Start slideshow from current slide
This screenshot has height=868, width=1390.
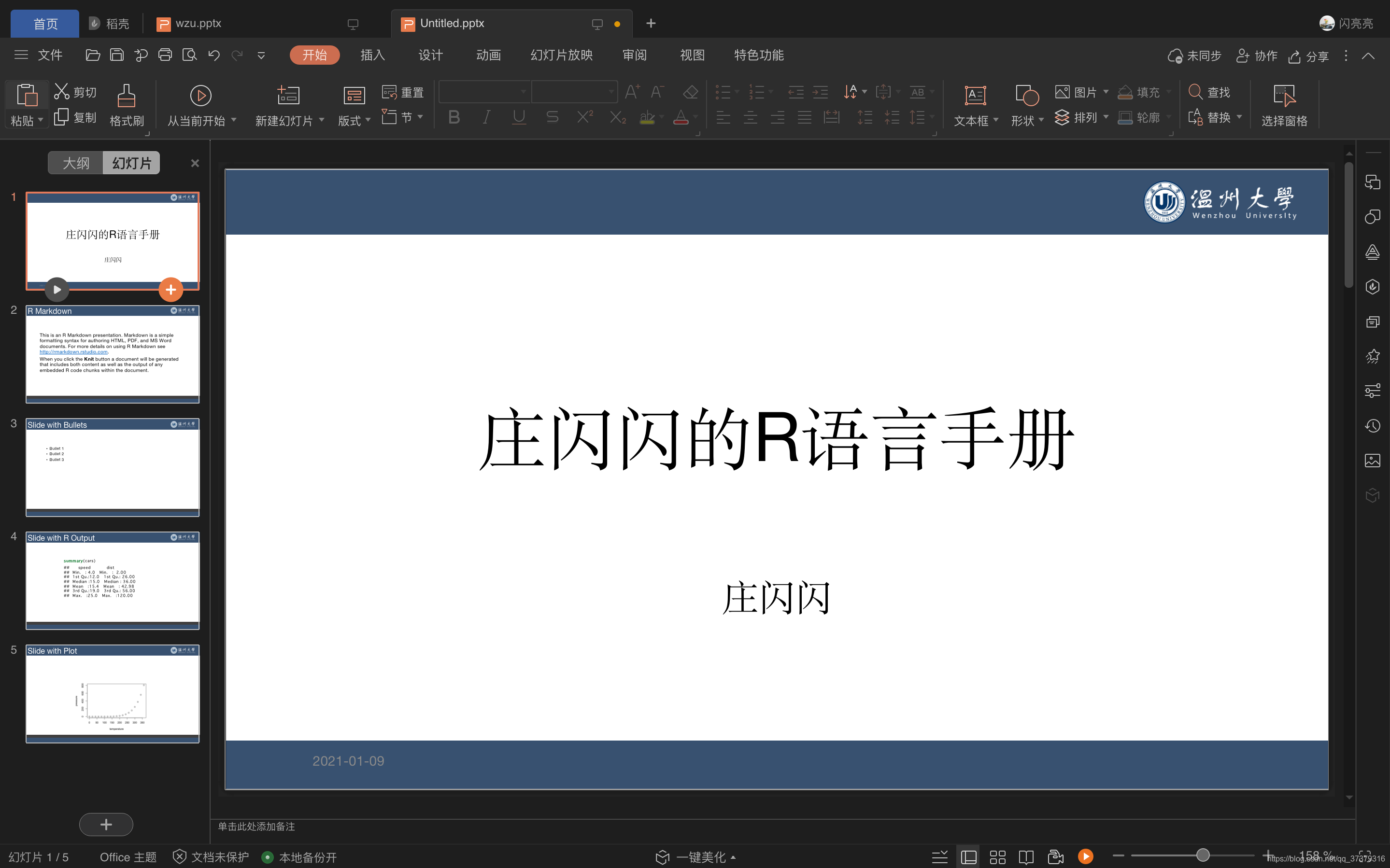[x=200, y=96]
